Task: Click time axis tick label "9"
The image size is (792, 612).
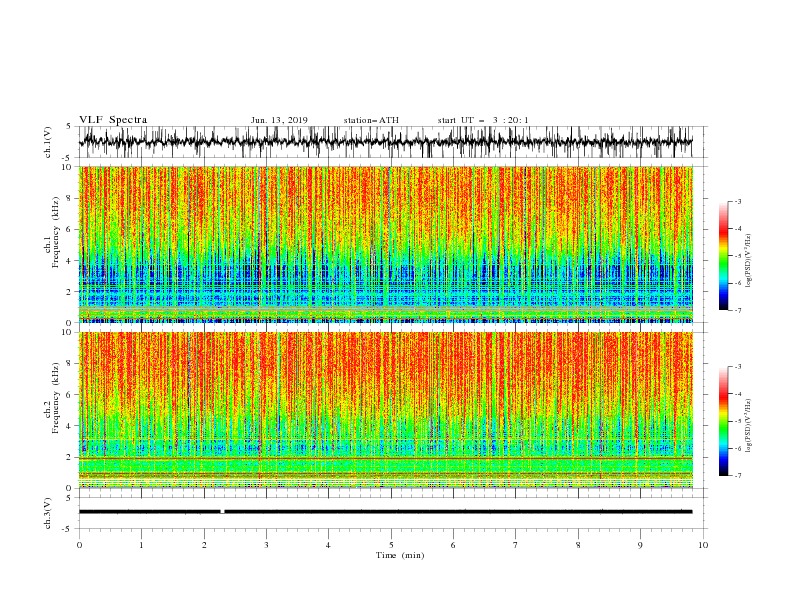Action: (640, 545)
